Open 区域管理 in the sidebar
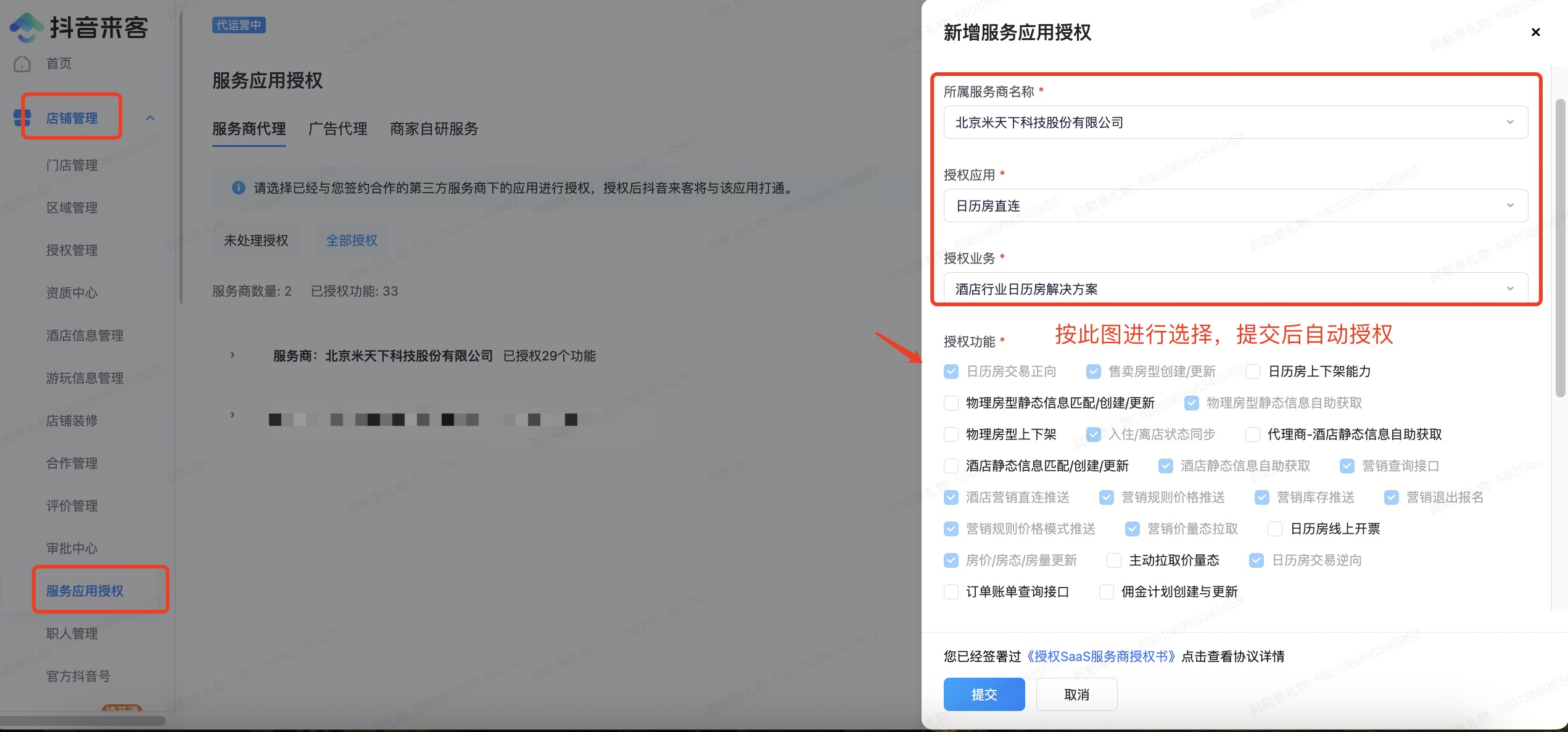 pos(72,208)
